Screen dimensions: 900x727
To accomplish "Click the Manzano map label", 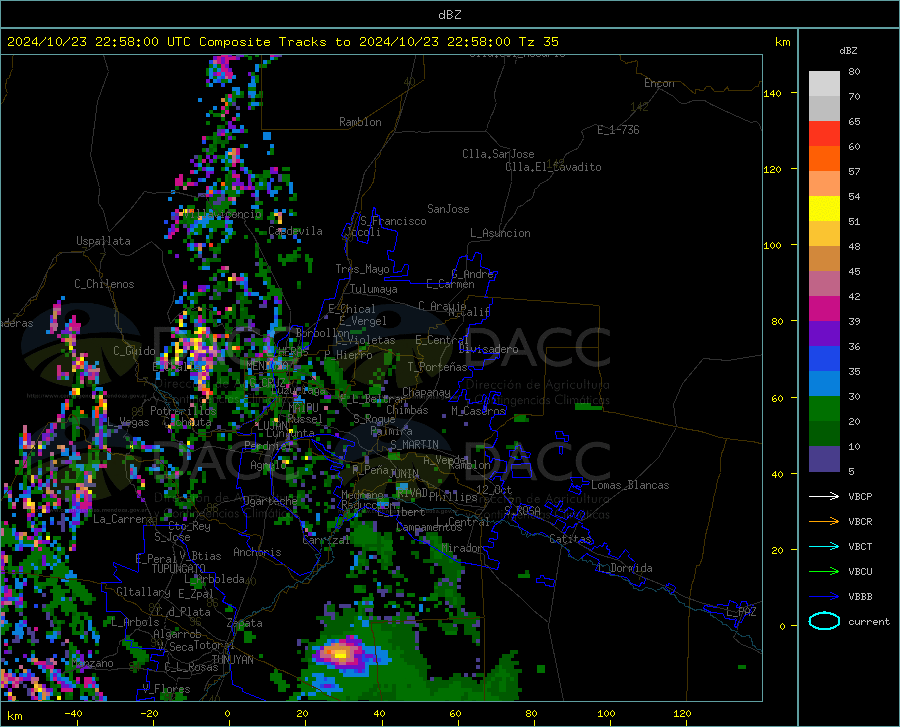I will click(92, 663).
